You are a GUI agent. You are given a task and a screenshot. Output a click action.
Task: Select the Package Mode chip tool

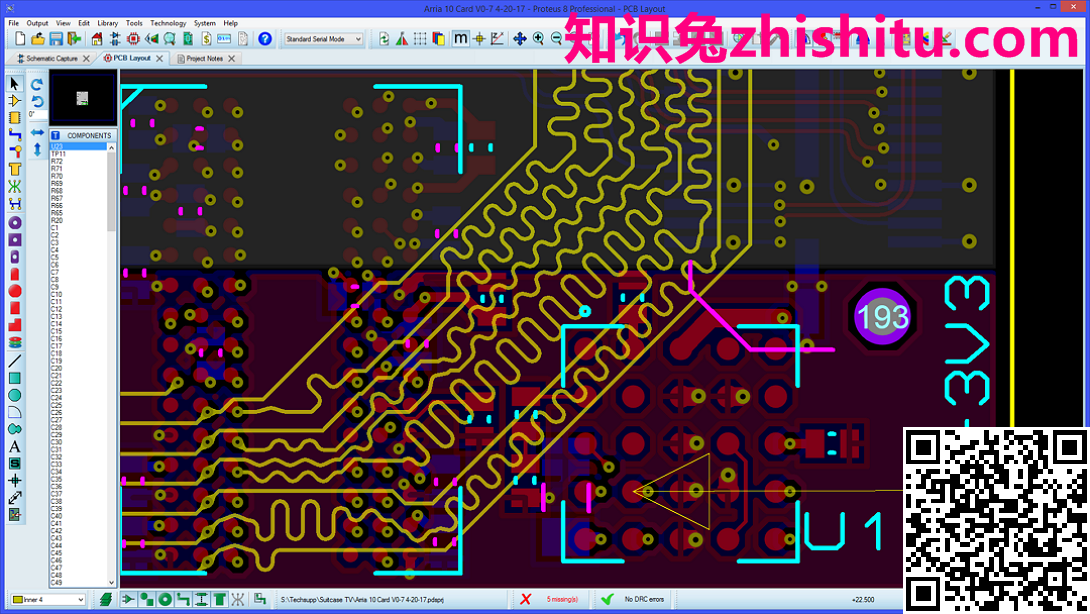click(14, 118)
